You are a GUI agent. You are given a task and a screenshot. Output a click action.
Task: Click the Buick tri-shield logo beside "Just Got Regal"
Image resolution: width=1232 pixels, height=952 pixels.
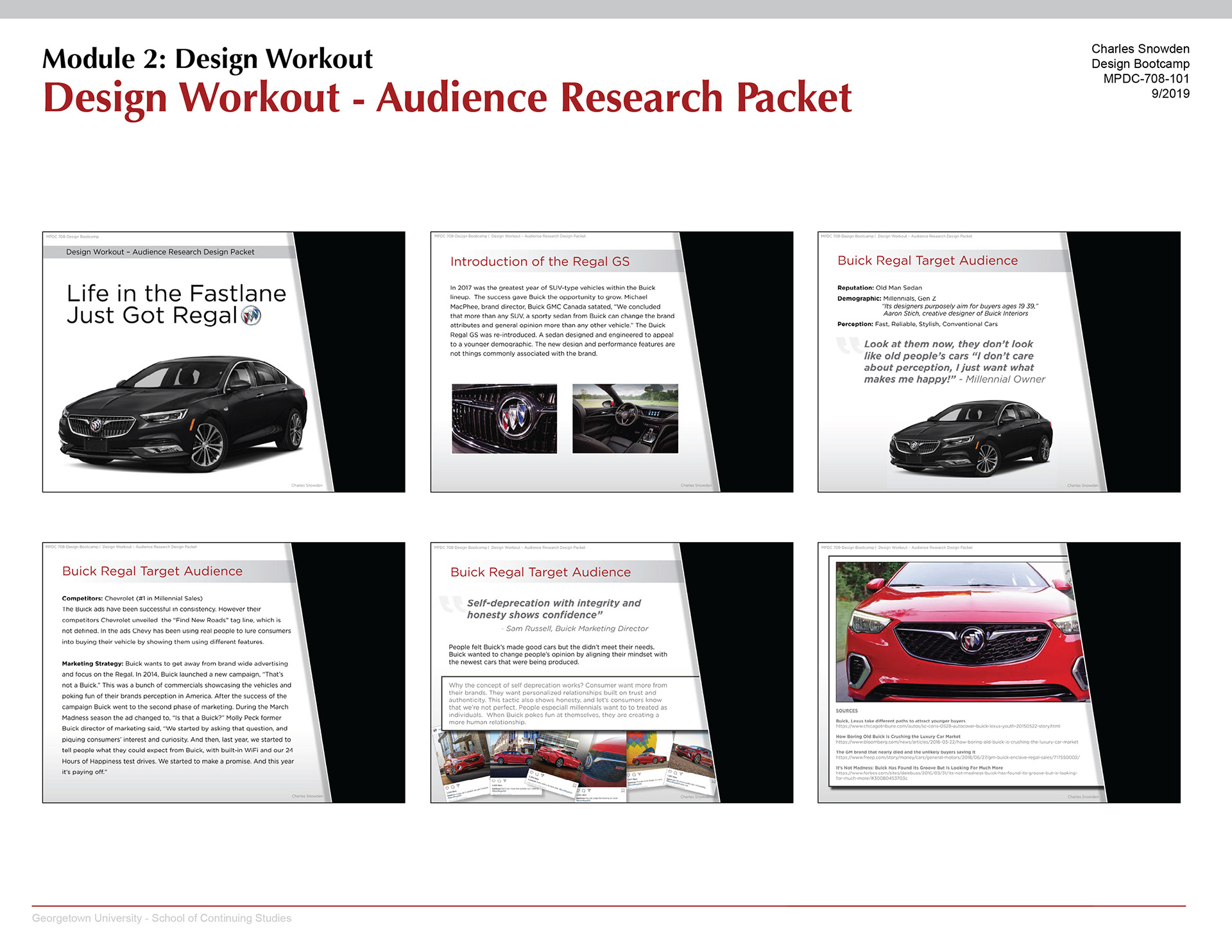(x=251, y=316)
